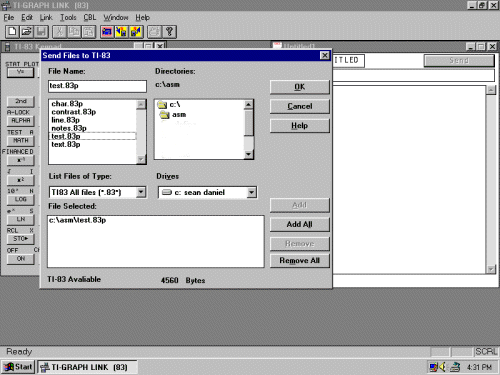This screenshot has height=375, width=500.
Task: Click the Directories list scroll-up arrow
Action: coord(248,105)
